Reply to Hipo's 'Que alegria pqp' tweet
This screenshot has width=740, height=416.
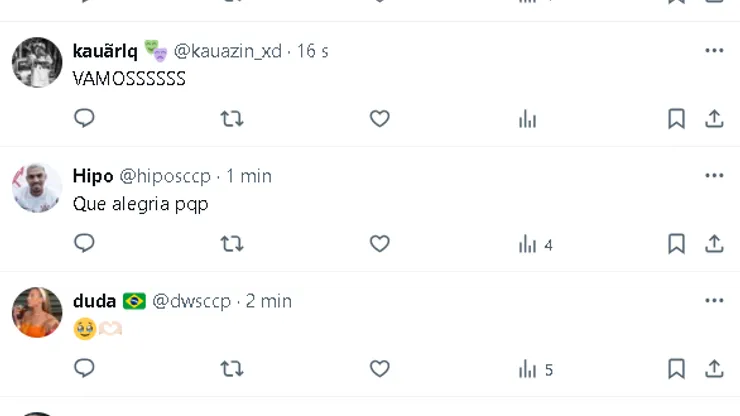point(84,243)
